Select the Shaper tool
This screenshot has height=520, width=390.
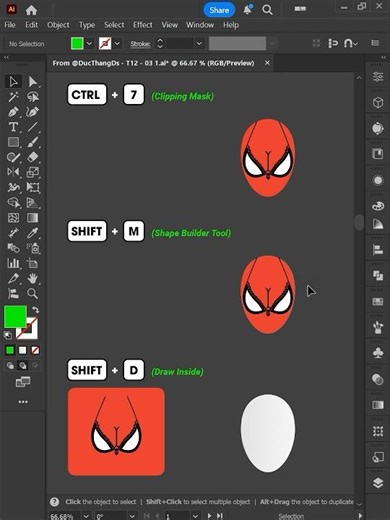click(x=13, y=157)
